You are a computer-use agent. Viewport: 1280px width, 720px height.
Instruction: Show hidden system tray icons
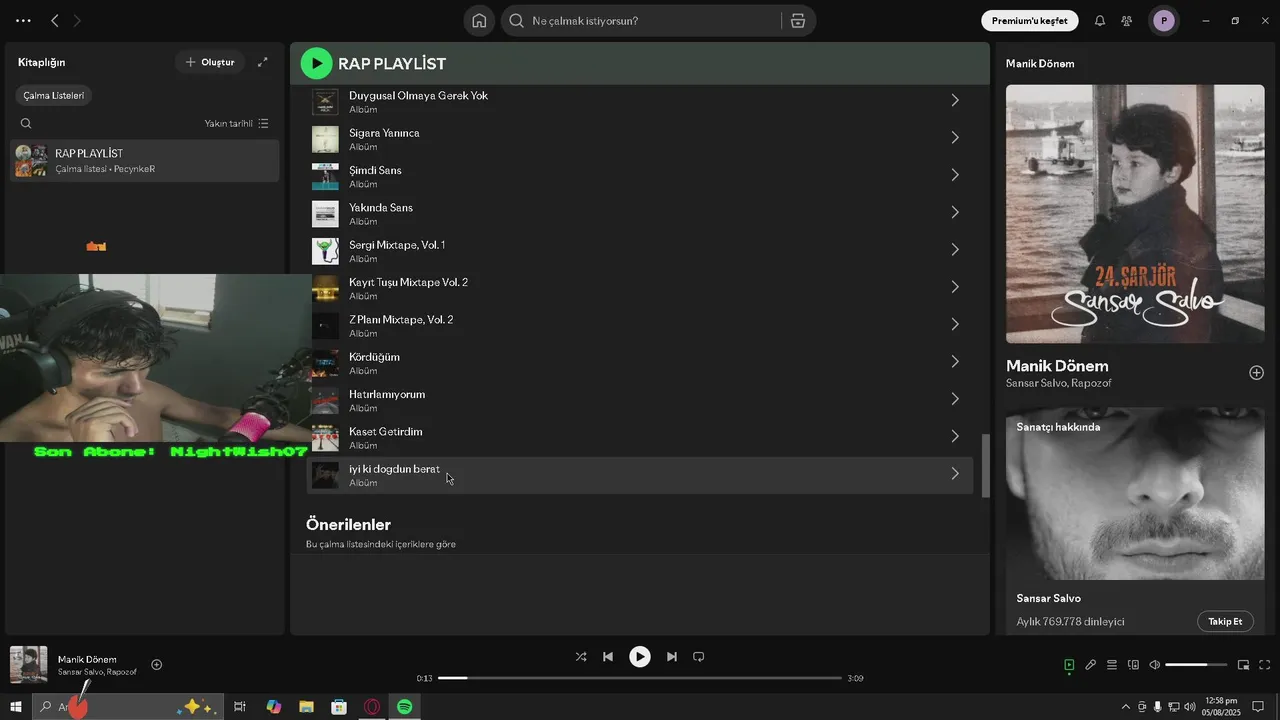coord(1126,707)
